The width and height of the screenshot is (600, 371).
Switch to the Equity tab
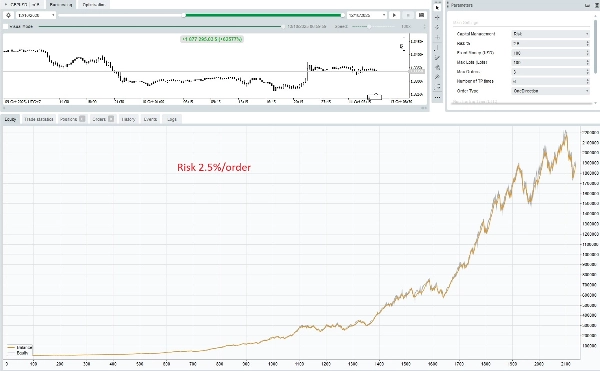(10, 119)
